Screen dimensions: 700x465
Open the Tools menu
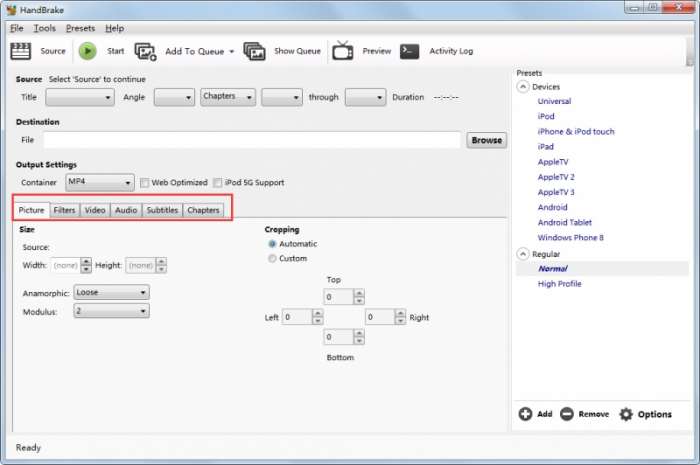pyautogui.click(x=45, y=28)
